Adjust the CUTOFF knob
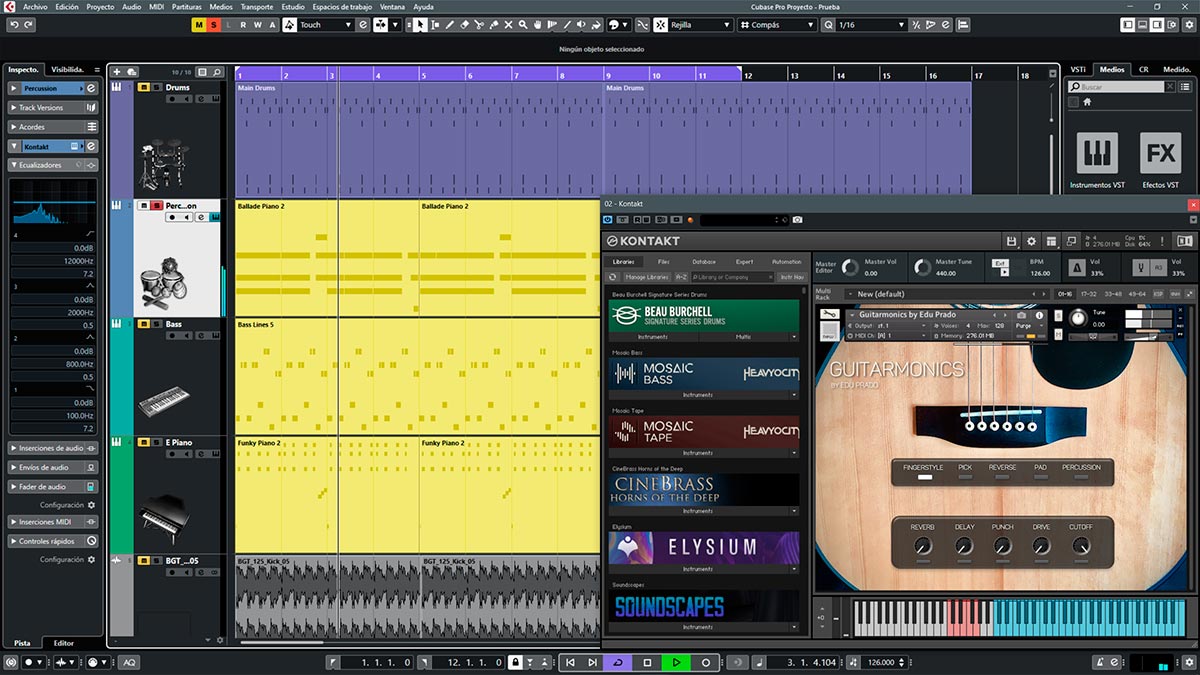The image size is (1200, 675). 1081,546
